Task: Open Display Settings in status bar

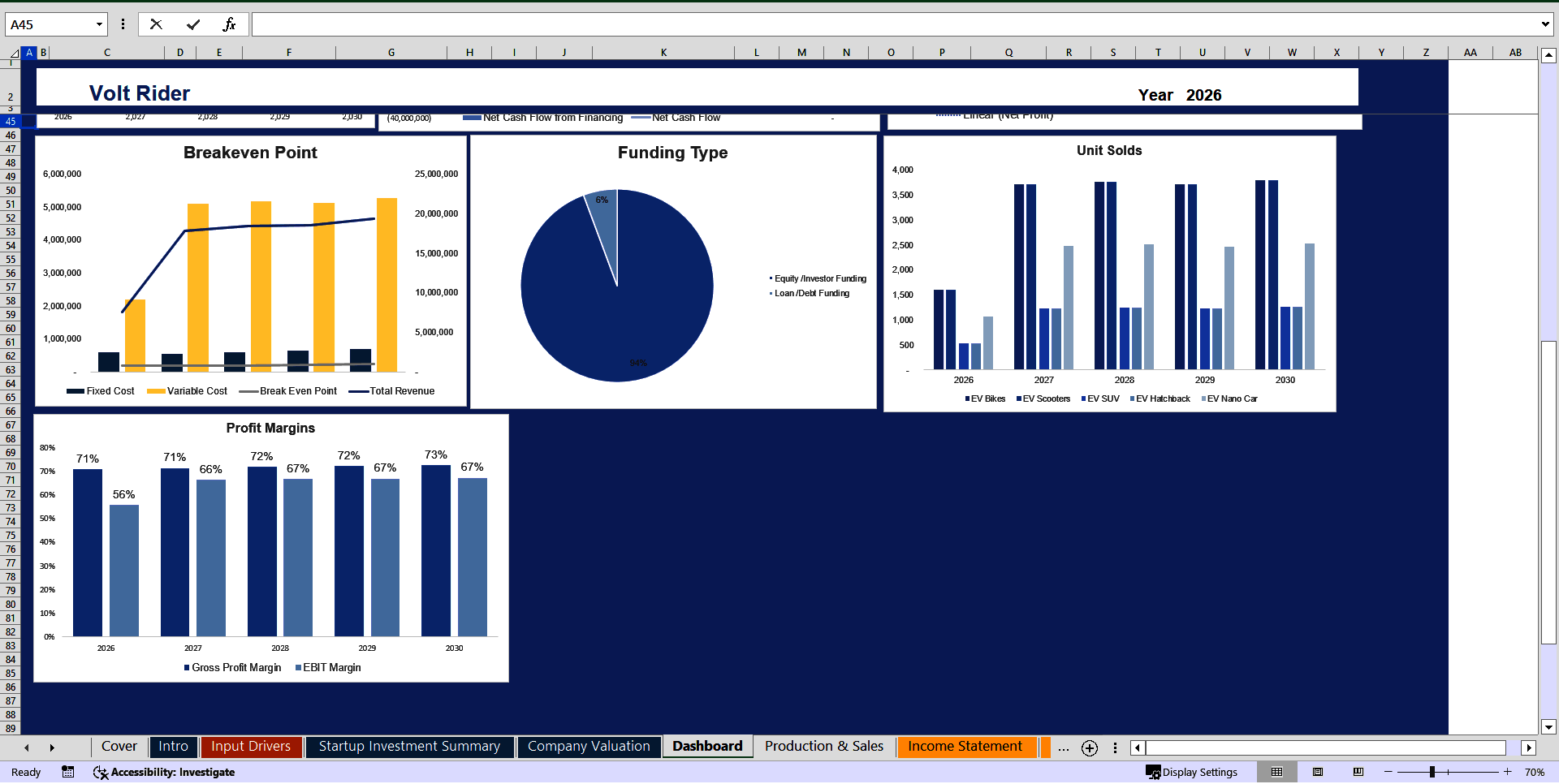Action: point(1192,772)
